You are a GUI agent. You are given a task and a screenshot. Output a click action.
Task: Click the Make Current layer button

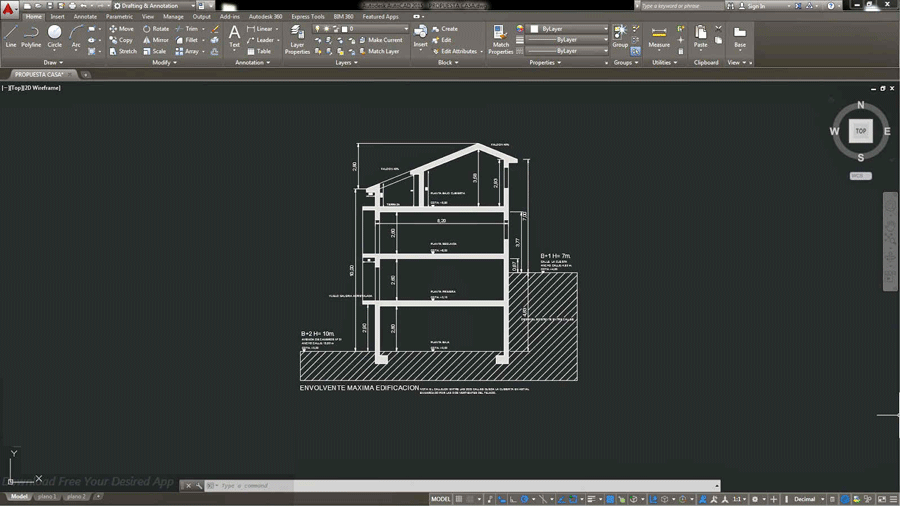381,40
